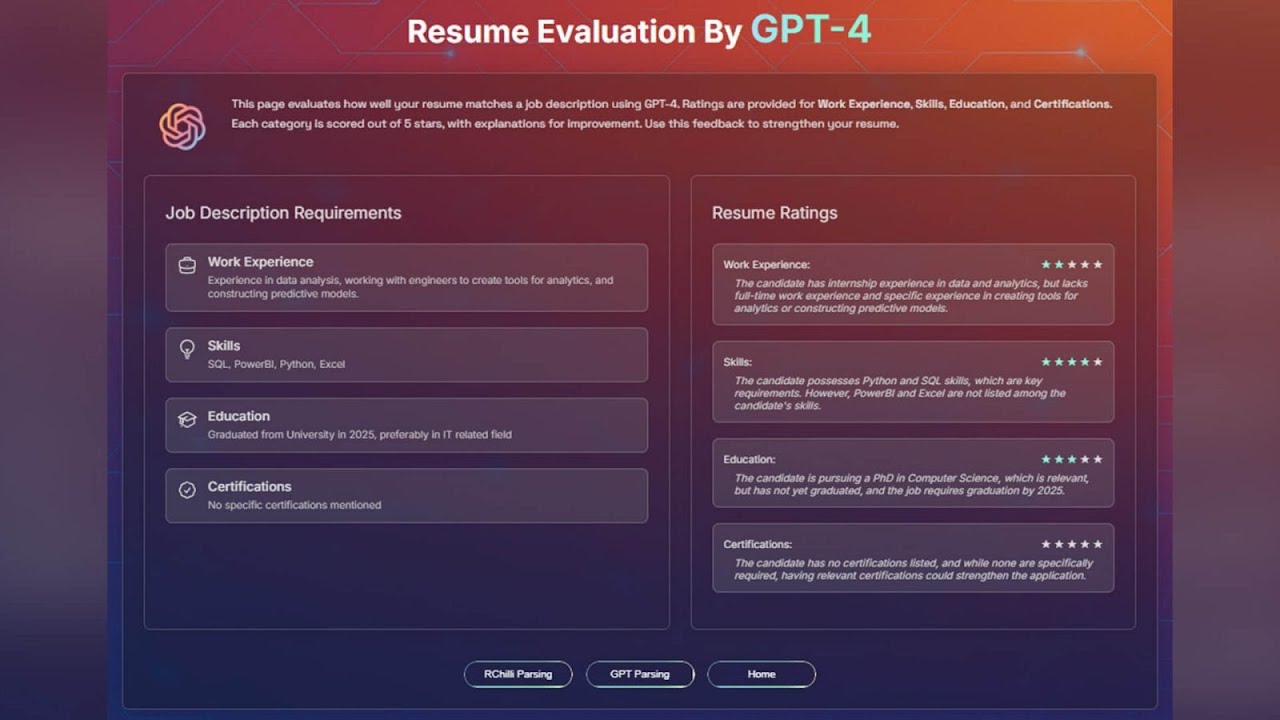The image size is (1280, 720).
Task: Click the checkmark badge icon beside Certifications
Action: tap(187, 490)
